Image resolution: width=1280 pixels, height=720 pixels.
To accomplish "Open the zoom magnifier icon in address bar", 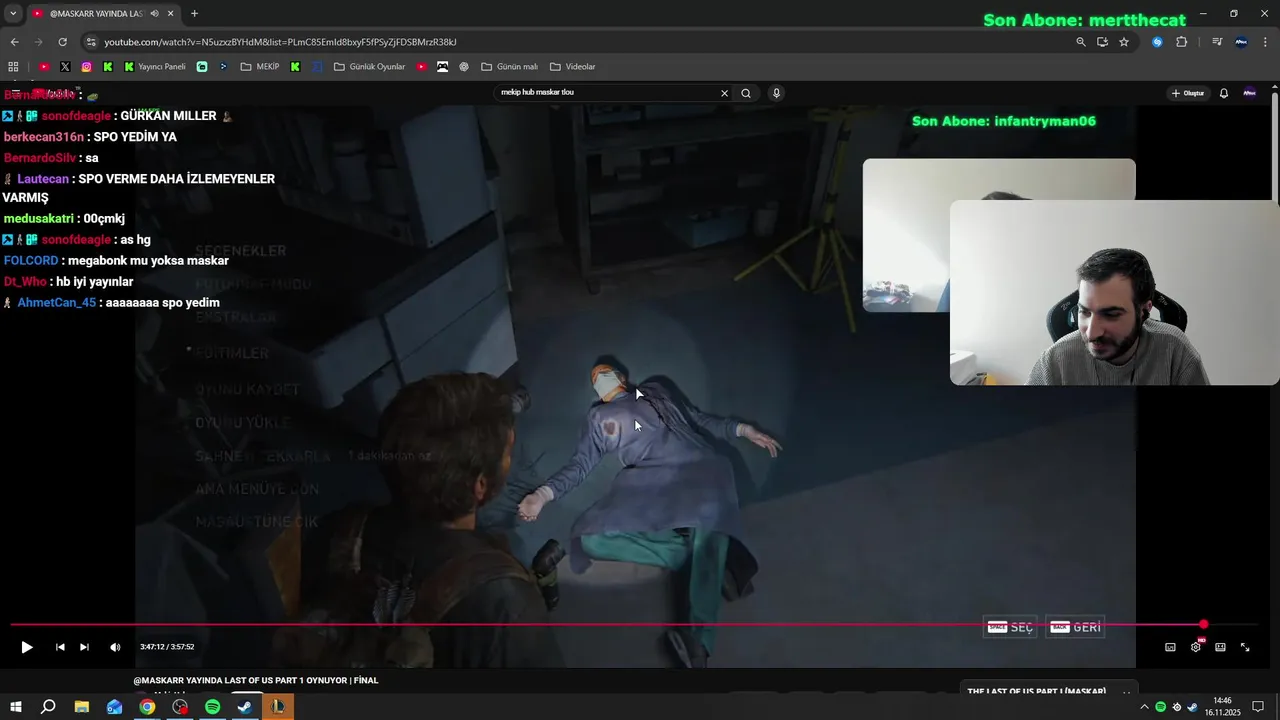I will [x=1081, y=42].
